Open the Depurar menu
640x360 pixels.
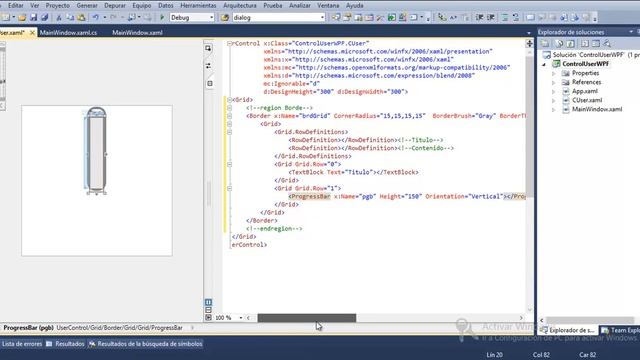tap(115, 6)
